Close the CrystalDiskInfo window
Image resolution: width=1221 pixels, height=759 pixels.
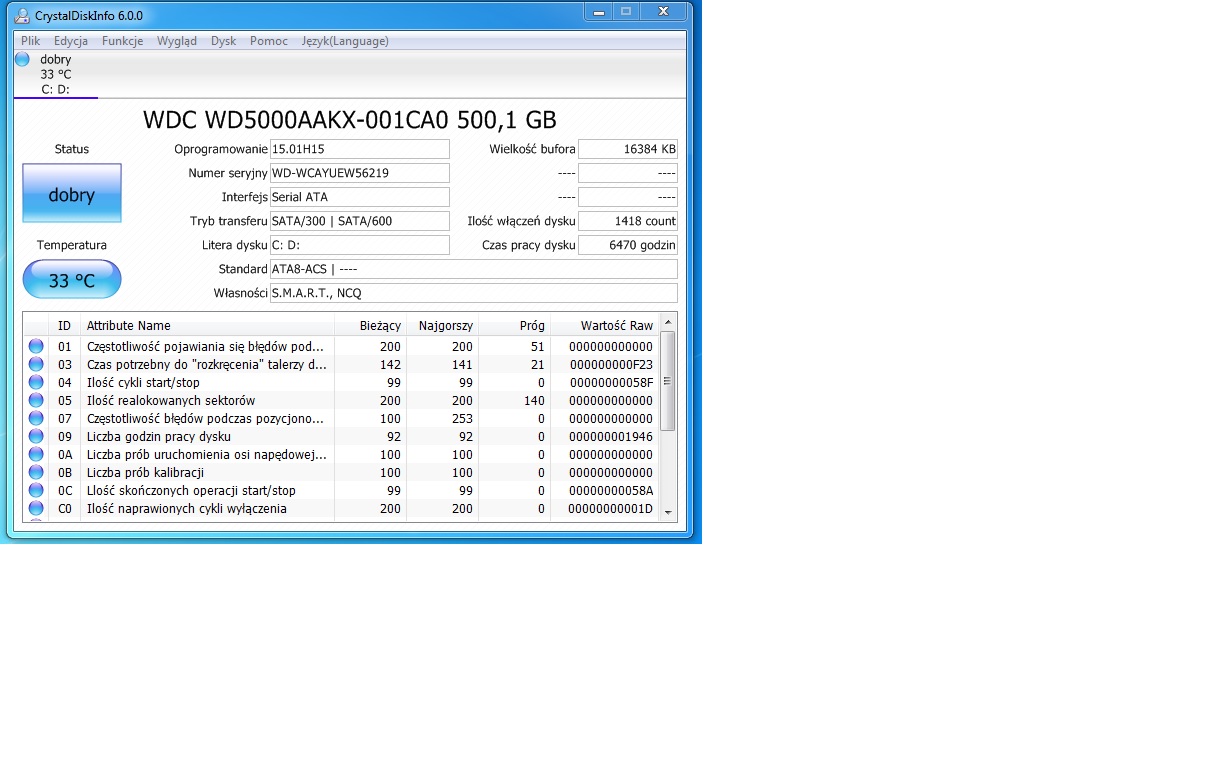pos(664,11)
